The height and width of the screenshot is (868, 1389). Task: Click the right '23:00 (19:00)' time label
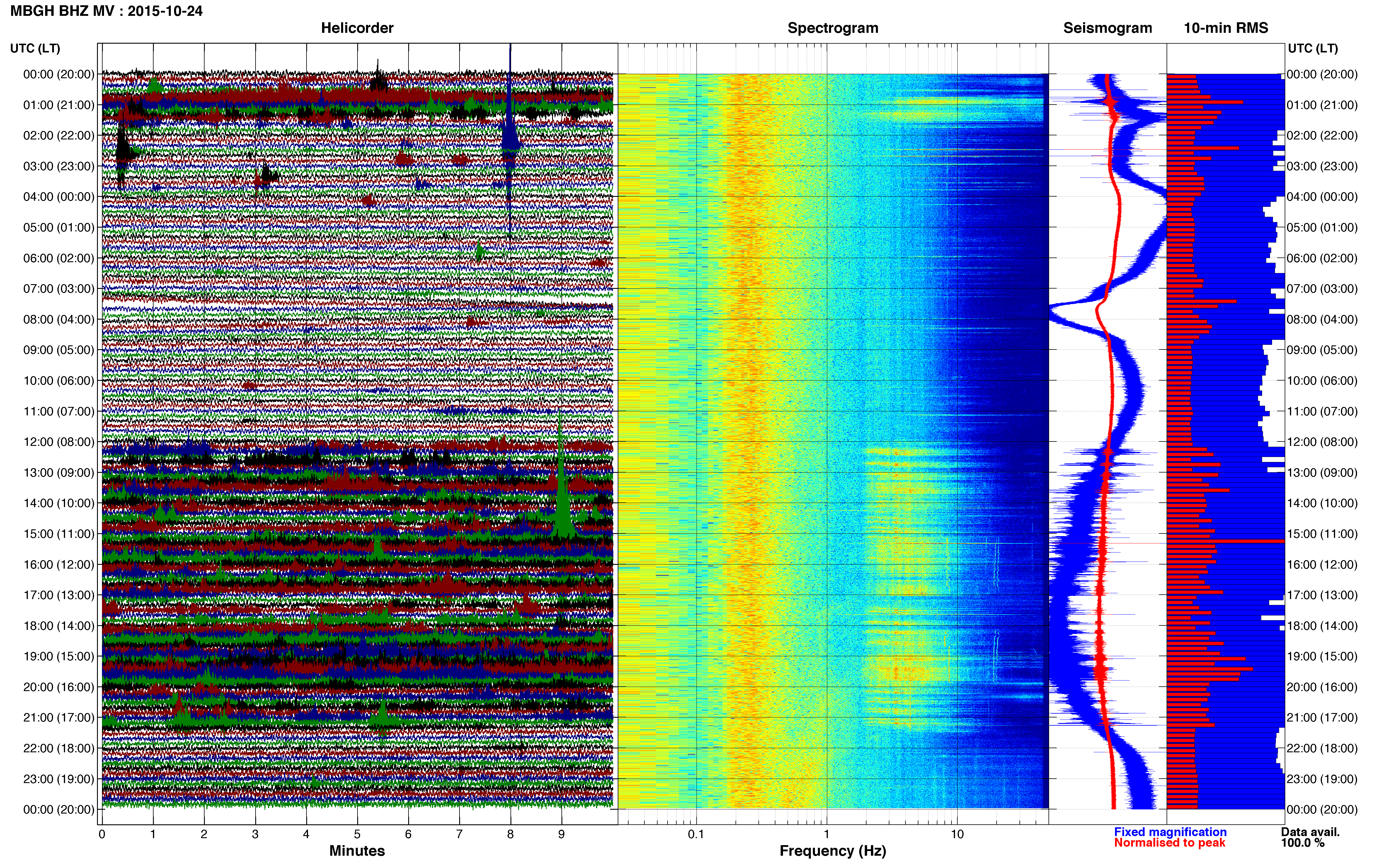1322,779
